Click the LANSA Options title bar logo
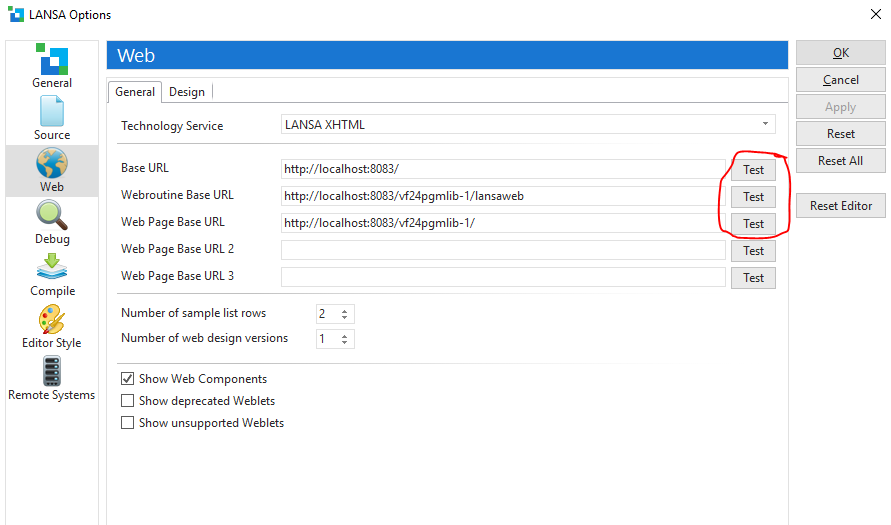Screen dimensions: 891x525 (x=16, y=14)
